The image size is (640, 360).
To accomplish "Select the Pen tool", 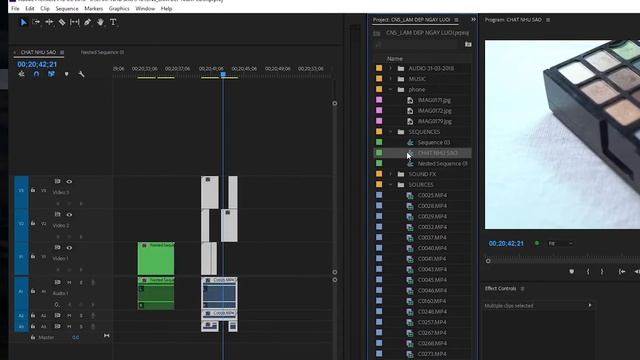I will (x=87, y=22).
